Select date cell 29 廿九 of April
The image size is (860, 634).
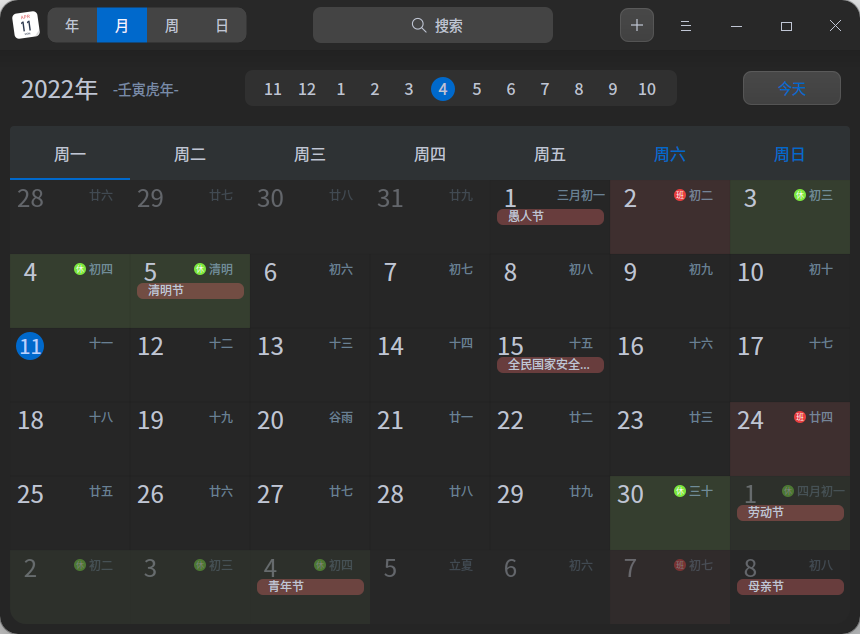[x=550, y=513]
